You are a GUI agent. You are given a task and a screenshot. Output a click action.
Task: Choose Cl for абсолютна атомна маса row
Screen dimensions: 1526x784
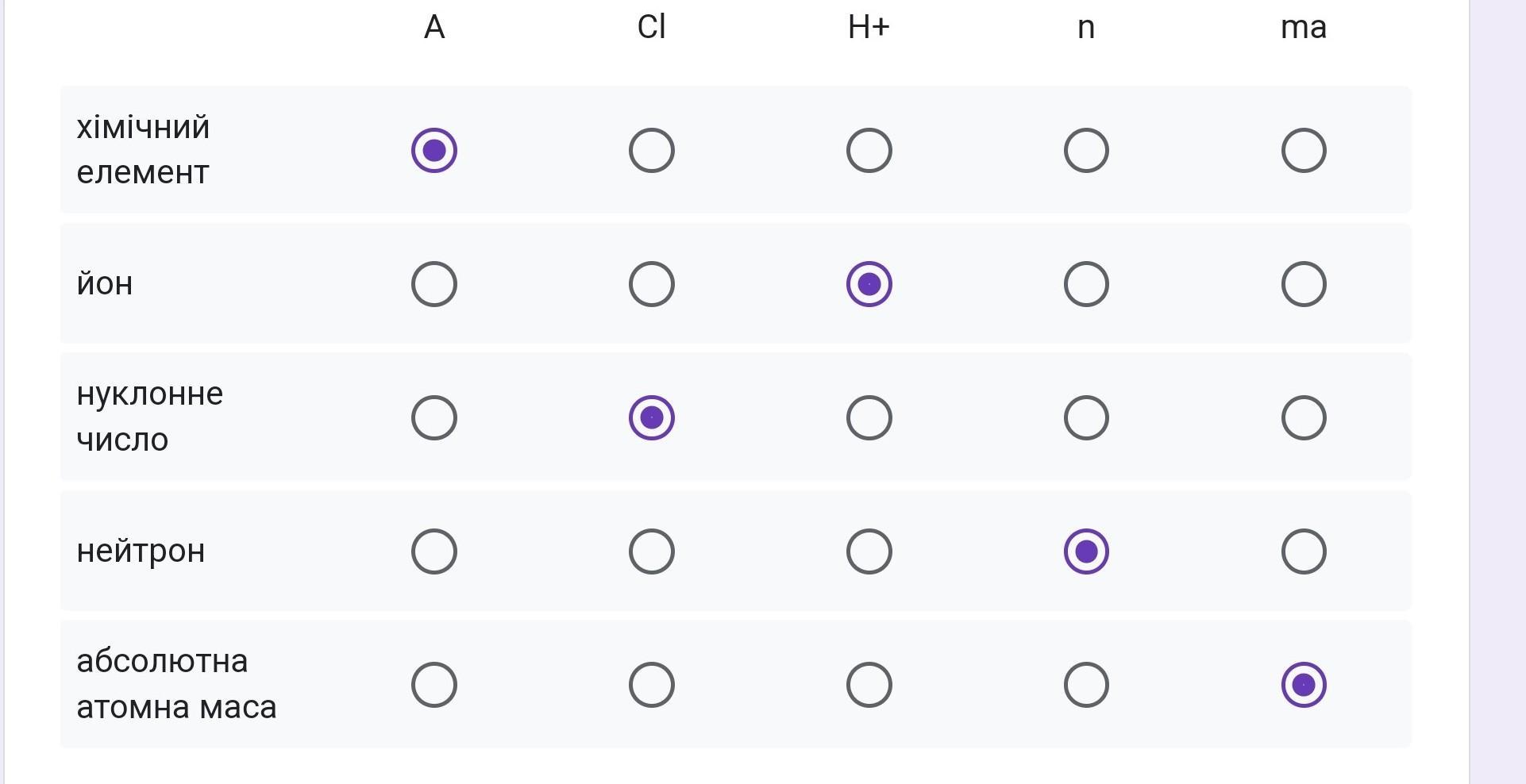[x=651, y=685]
